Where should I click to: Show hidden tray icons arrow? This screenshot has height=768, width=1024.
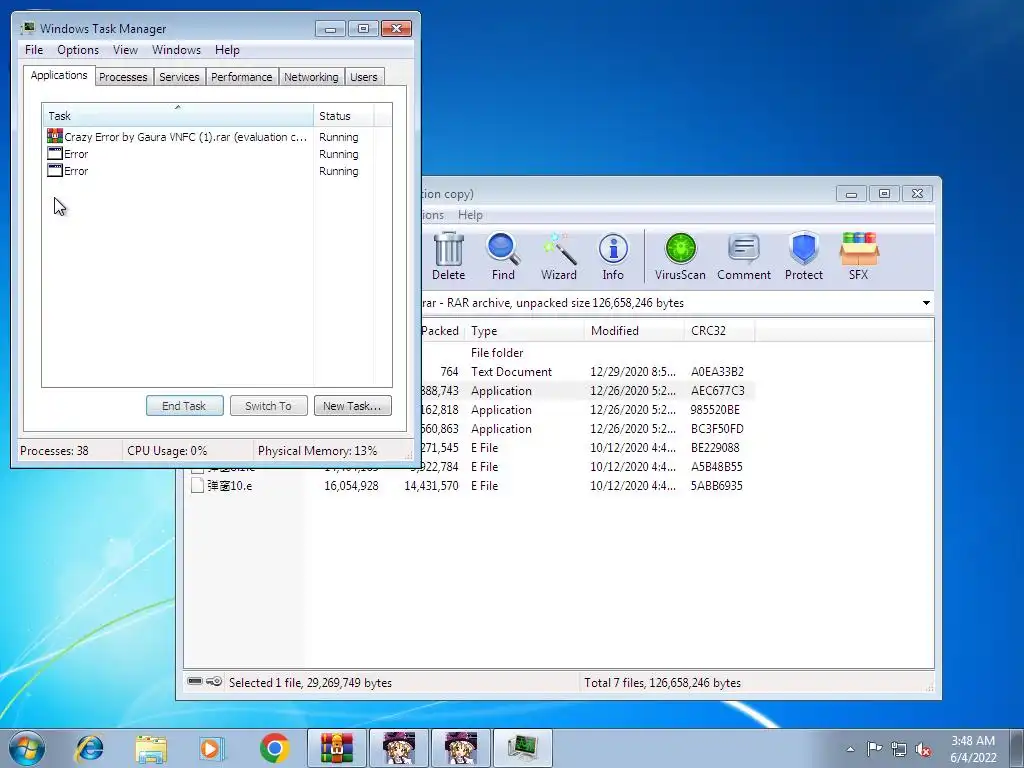coord(850,749)
